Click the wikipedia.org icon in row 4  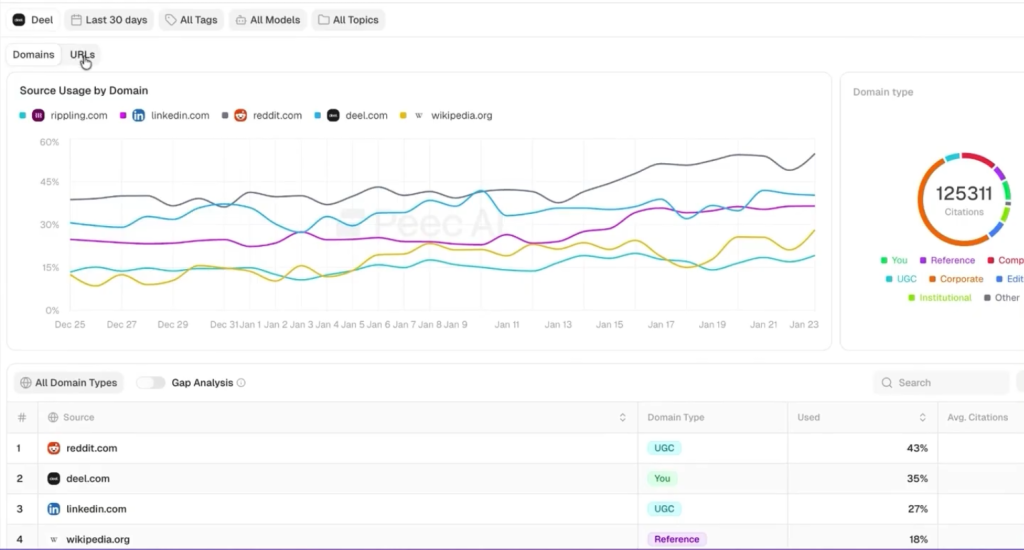[x=54, y=540]
